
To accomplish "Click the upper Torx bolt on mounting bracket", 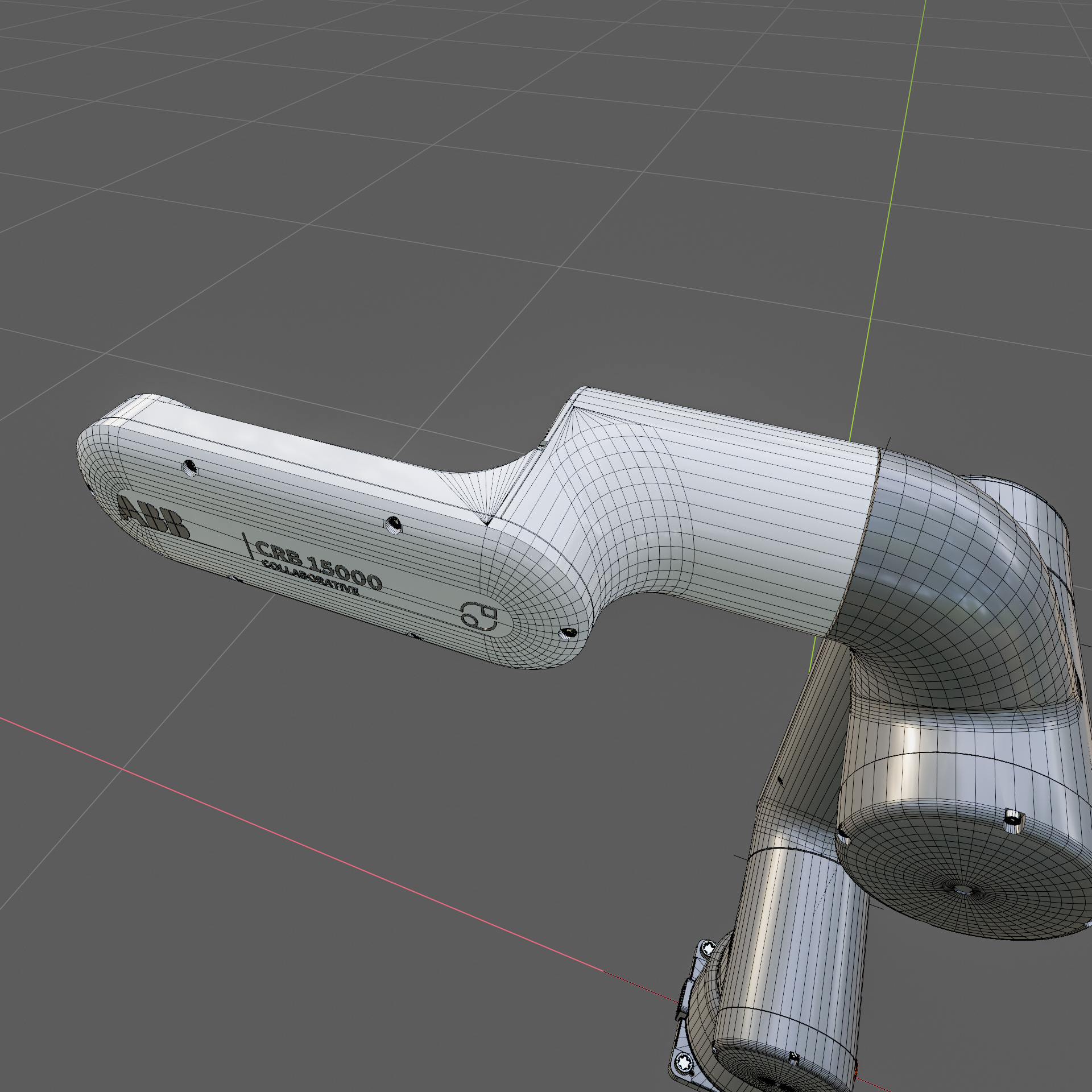I will pos(708,948).
